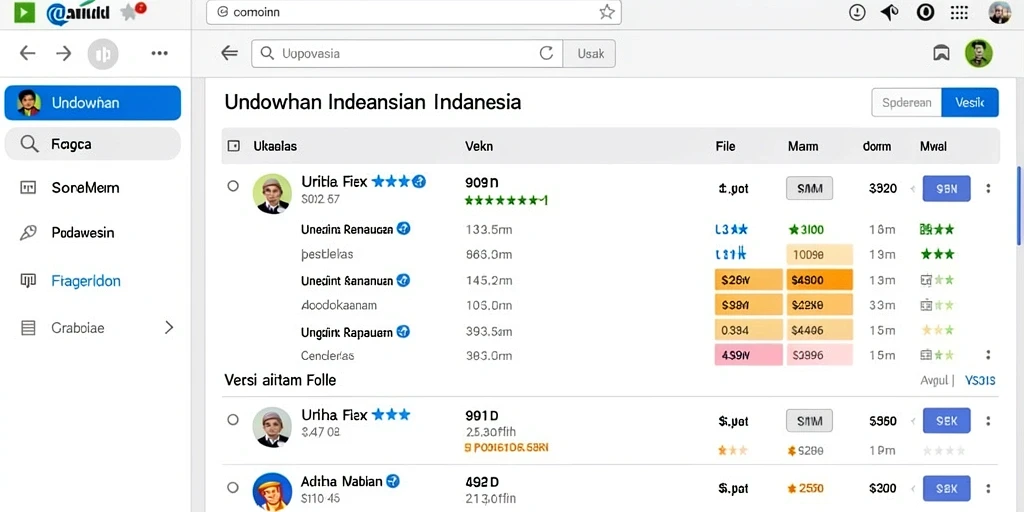Sort by the Marm column header

(803, 146)
